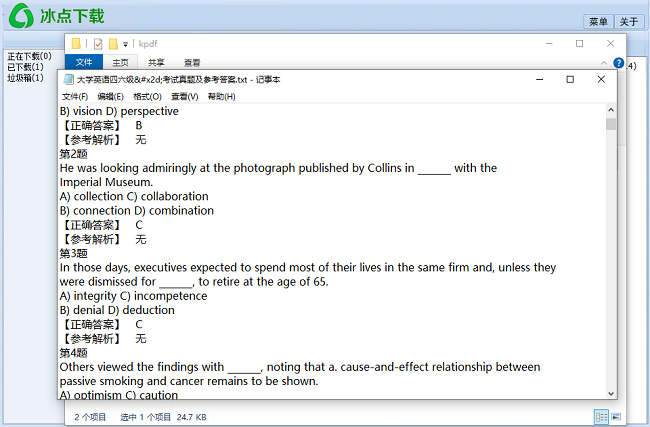This screenshot has height=427, width=650.
Task: Select 已下载(1) in the left list
Action: [x=25, y=67]
